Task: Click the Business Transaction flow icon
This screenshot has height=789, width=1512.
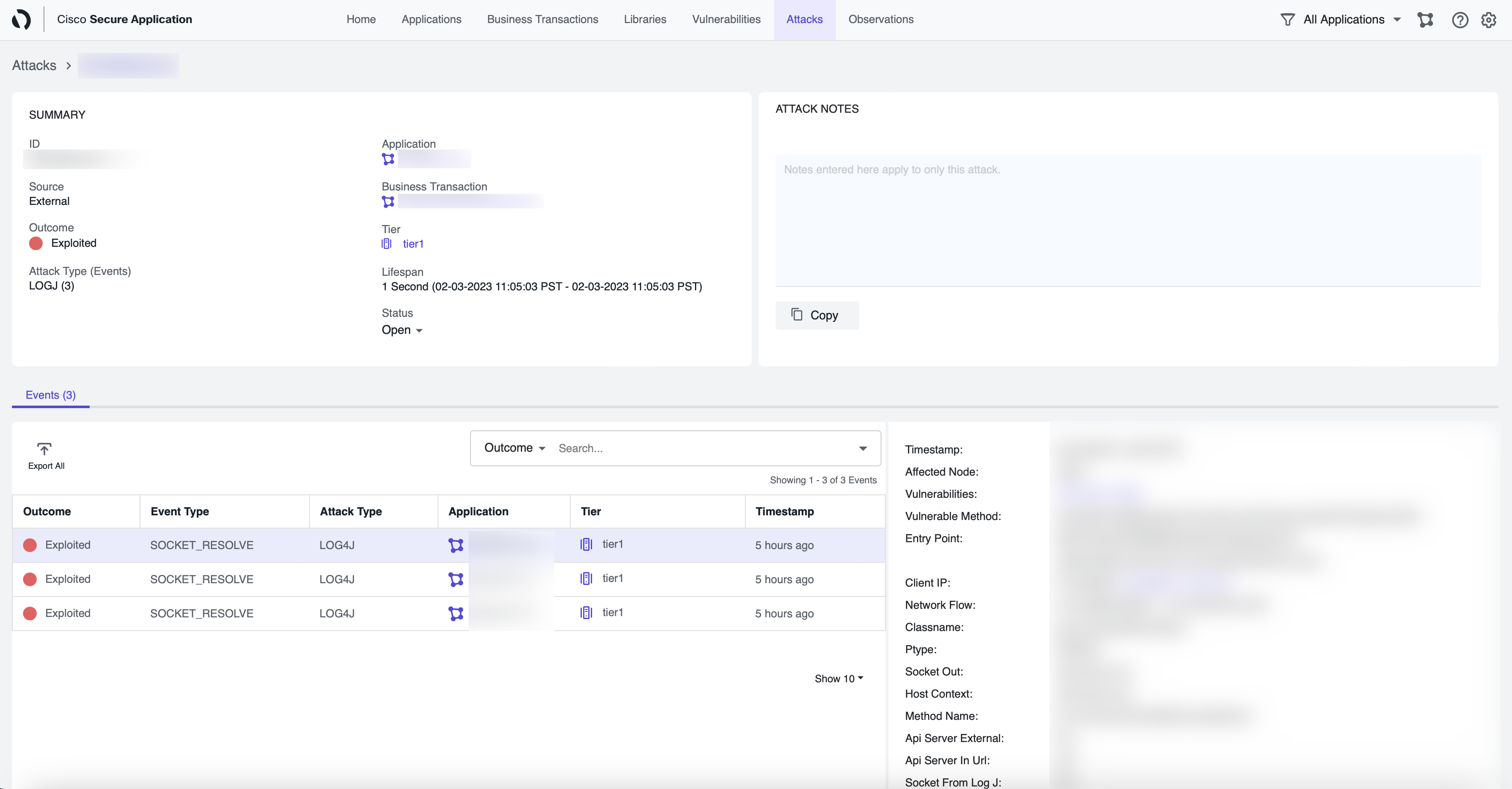Action: (388, 202)
